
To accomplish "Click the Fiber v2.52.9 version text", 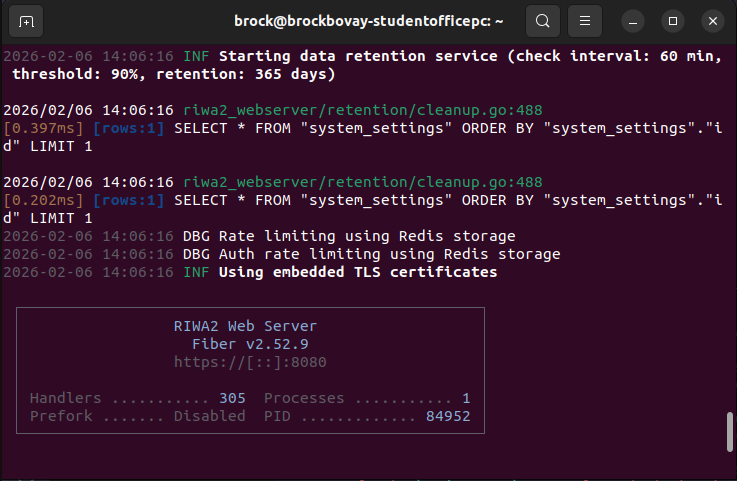I will tap(250, 344).
